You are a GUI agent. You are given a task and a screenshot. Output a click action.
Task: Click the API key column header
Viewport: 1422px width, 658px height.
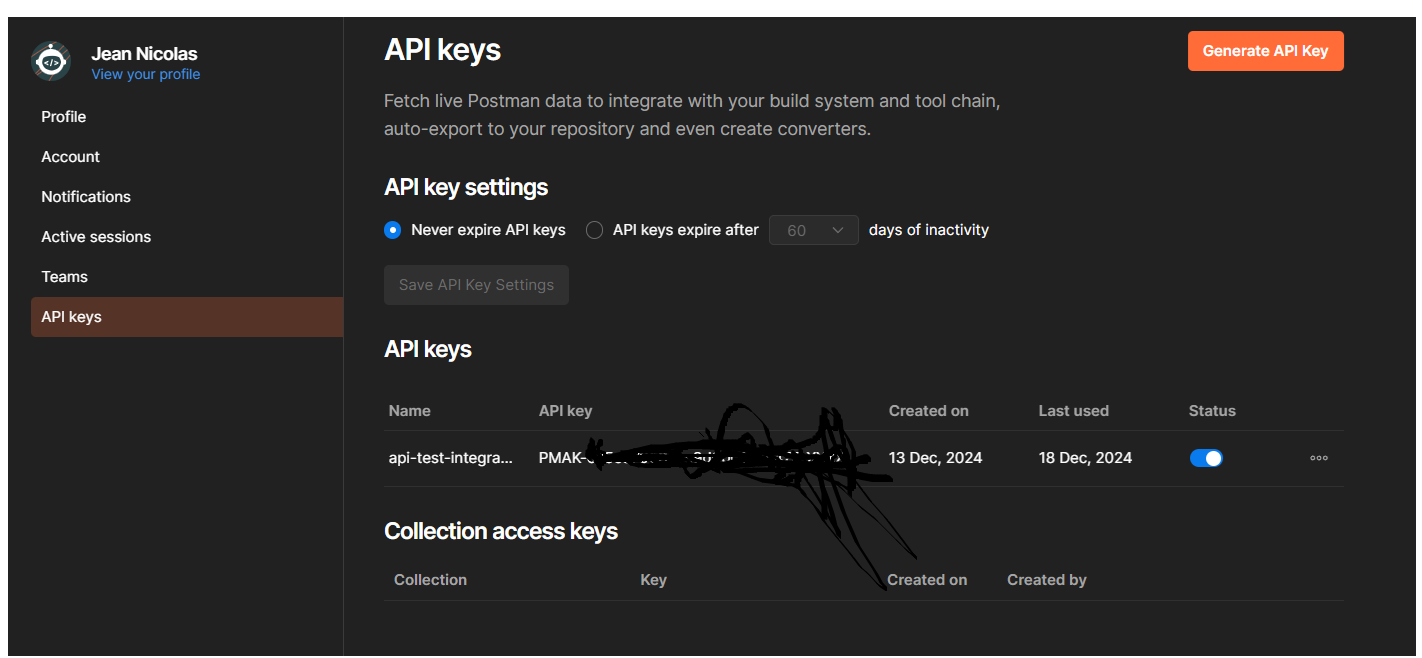click(x=566, y=411)
